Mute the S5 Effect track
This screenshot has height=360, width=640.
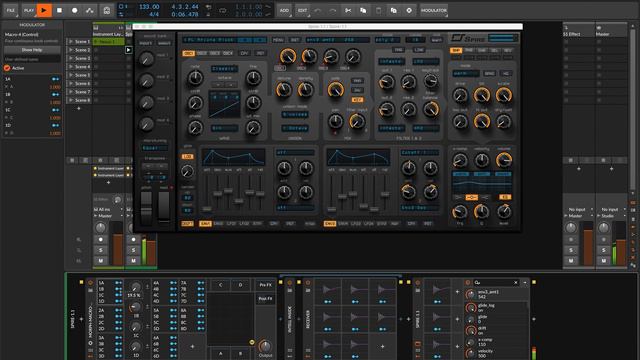click(571, 260)
